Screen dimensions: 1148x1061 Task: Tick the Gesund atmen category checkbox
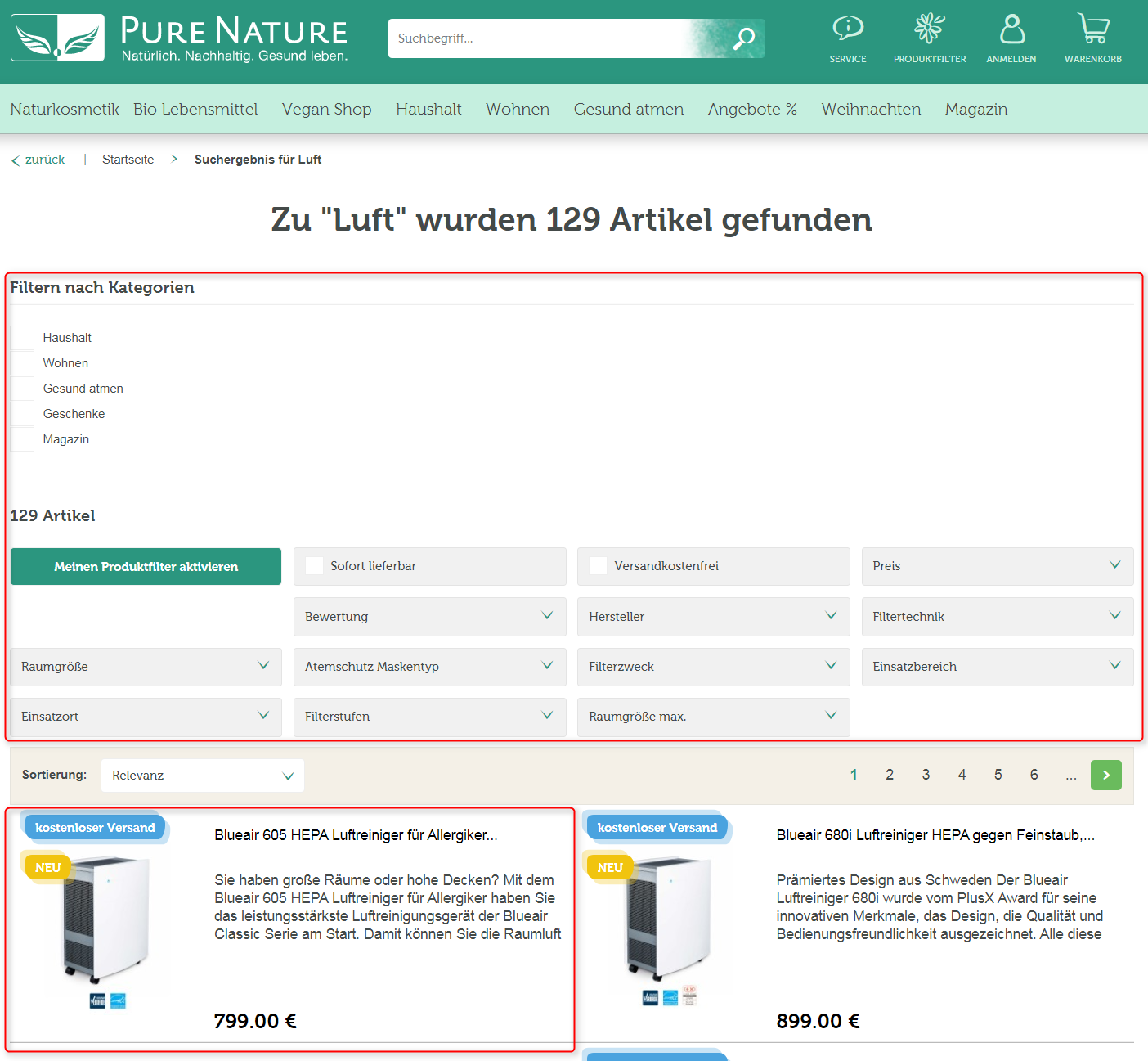tap(22, 389)
